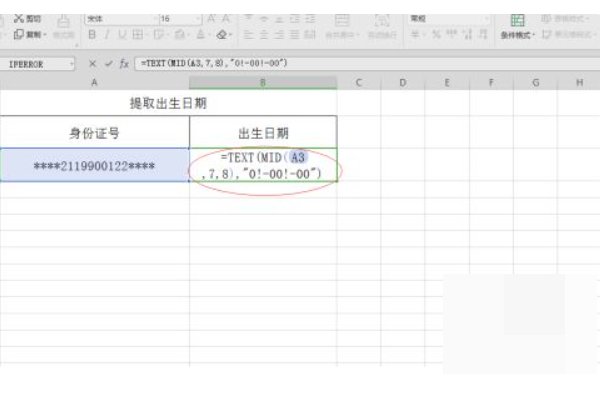
Task: Click the Wrap Text (自动换行) button
Action: click(382, 27)
